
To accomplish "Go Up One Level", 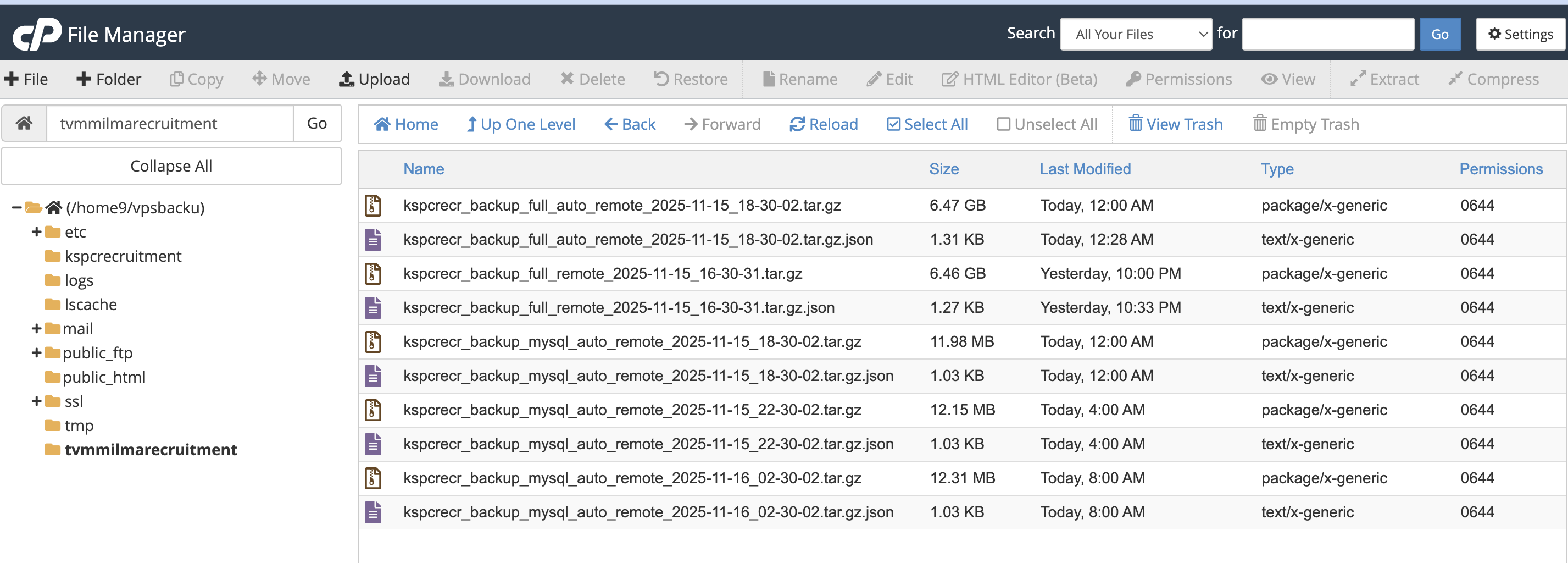I will (520, 124).
